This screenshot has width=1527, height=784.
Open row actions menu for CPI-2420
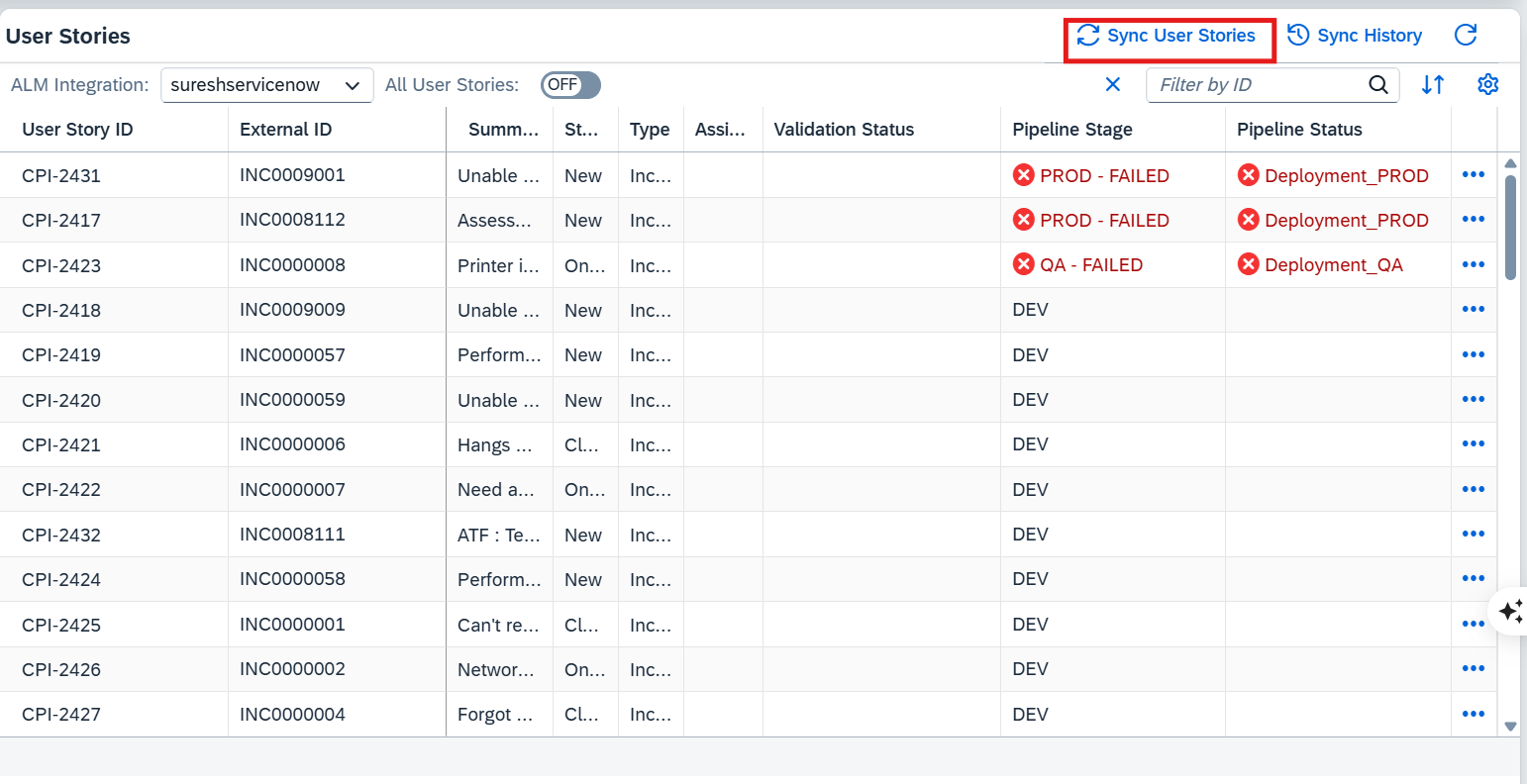click(x=1473, y=400)
